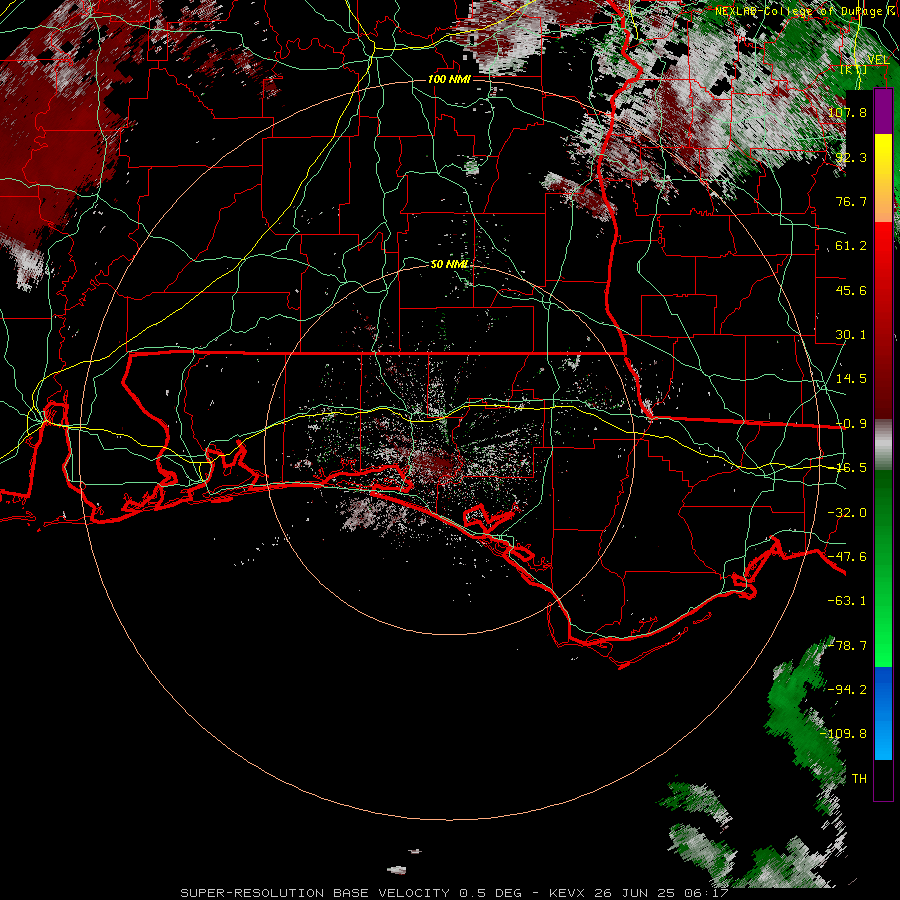Select the -63.1 scale value
The width and height of the screenshot is (900, 900).
coord(847,601)
